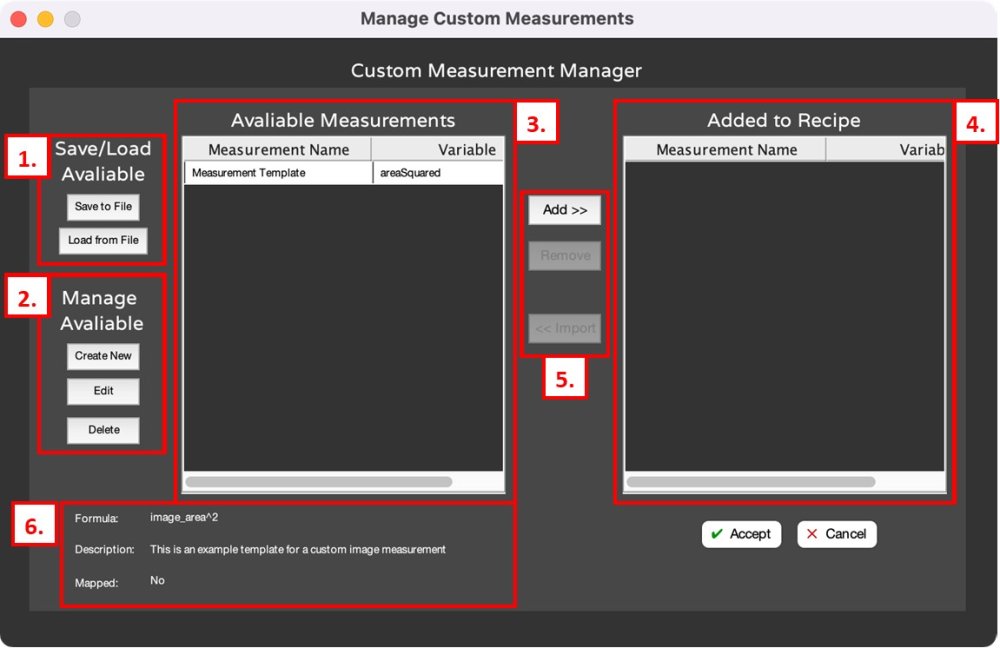Accept the custom measurement changes
This screenshot has height=648, width=1000.
[741, 534]
